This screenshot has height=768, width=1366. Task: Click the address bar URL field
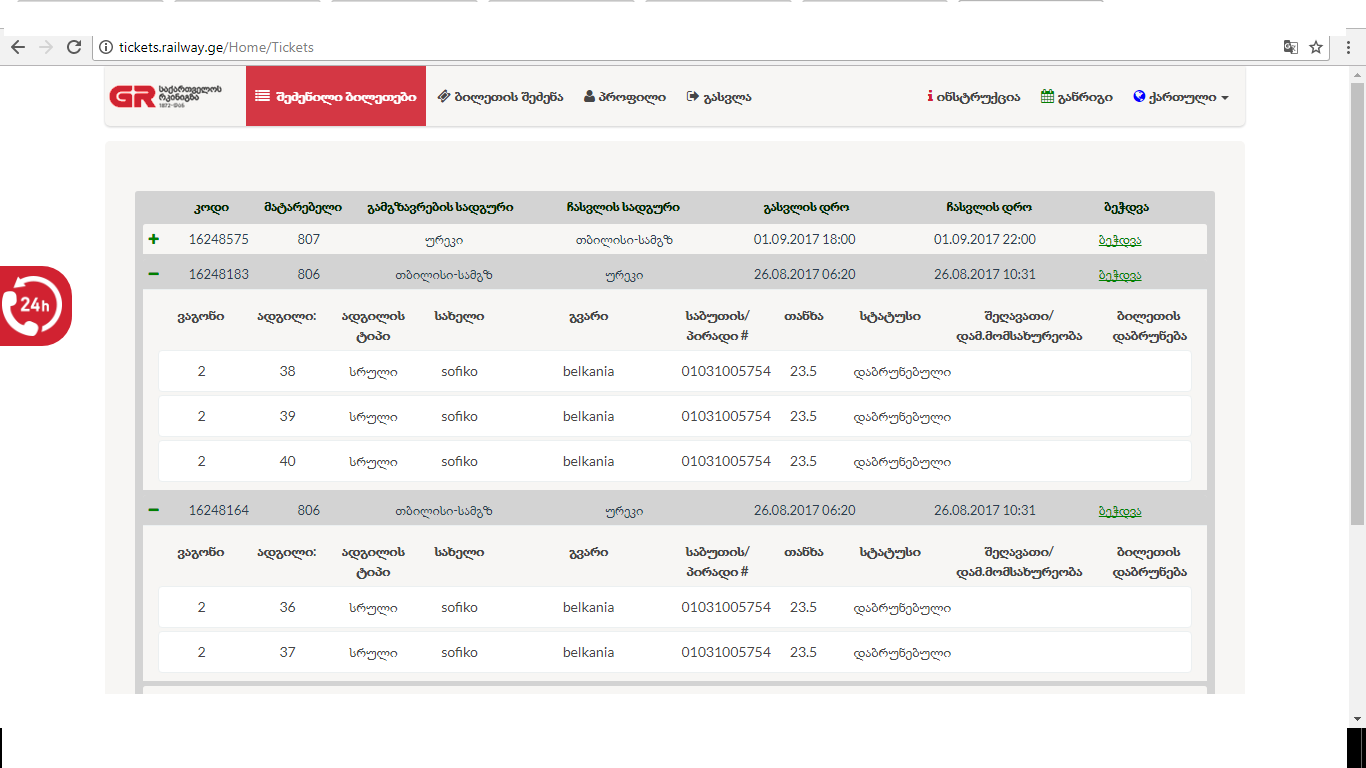point(600,47)
